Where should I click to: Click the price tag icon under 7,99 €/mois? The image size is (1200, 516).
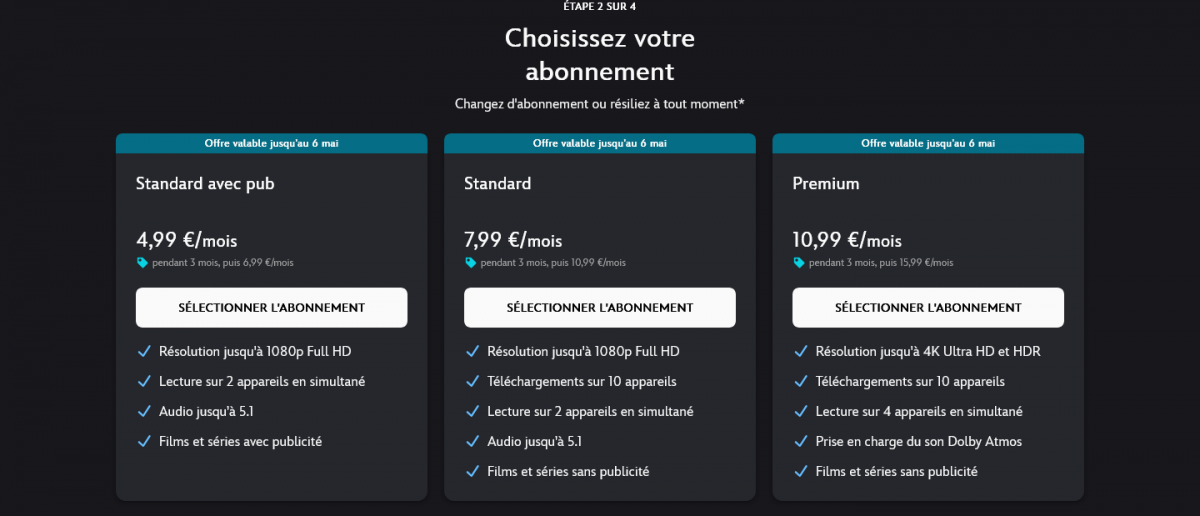tap(470, 263)
